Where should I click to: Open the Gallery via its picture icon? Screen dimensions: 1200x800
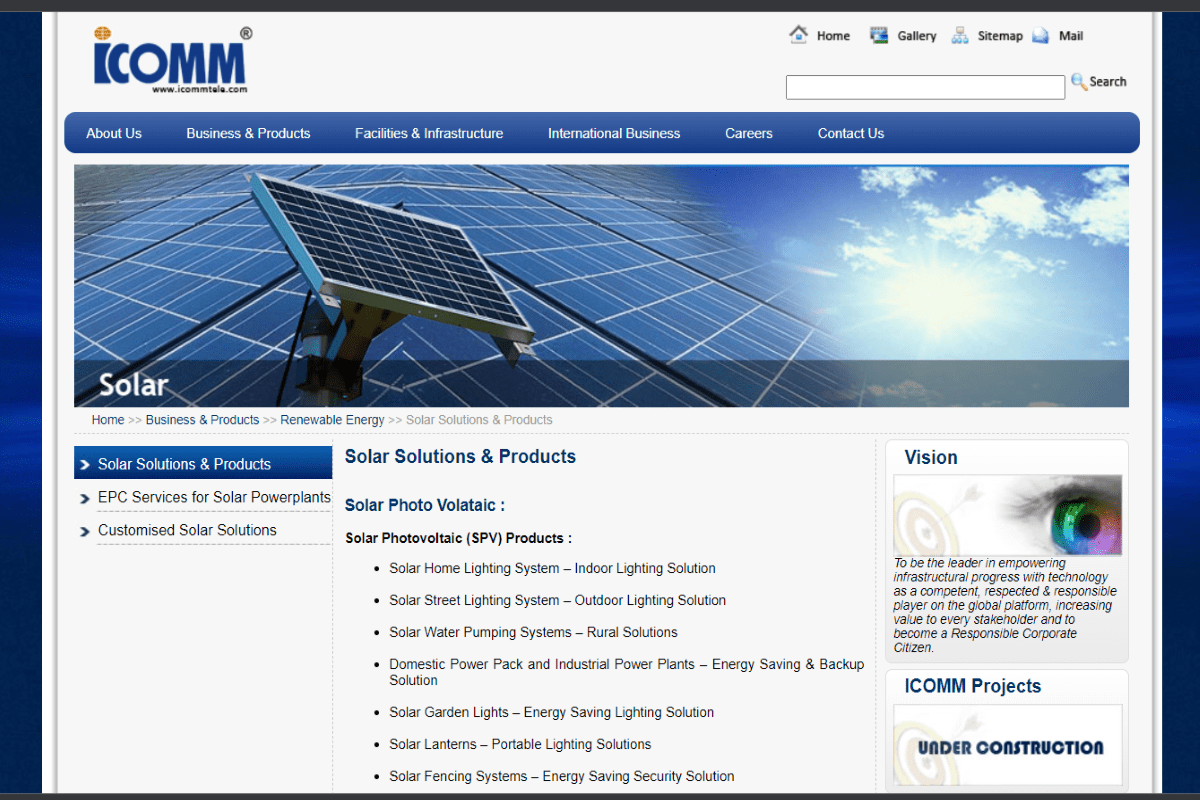[x=878, y=34]
